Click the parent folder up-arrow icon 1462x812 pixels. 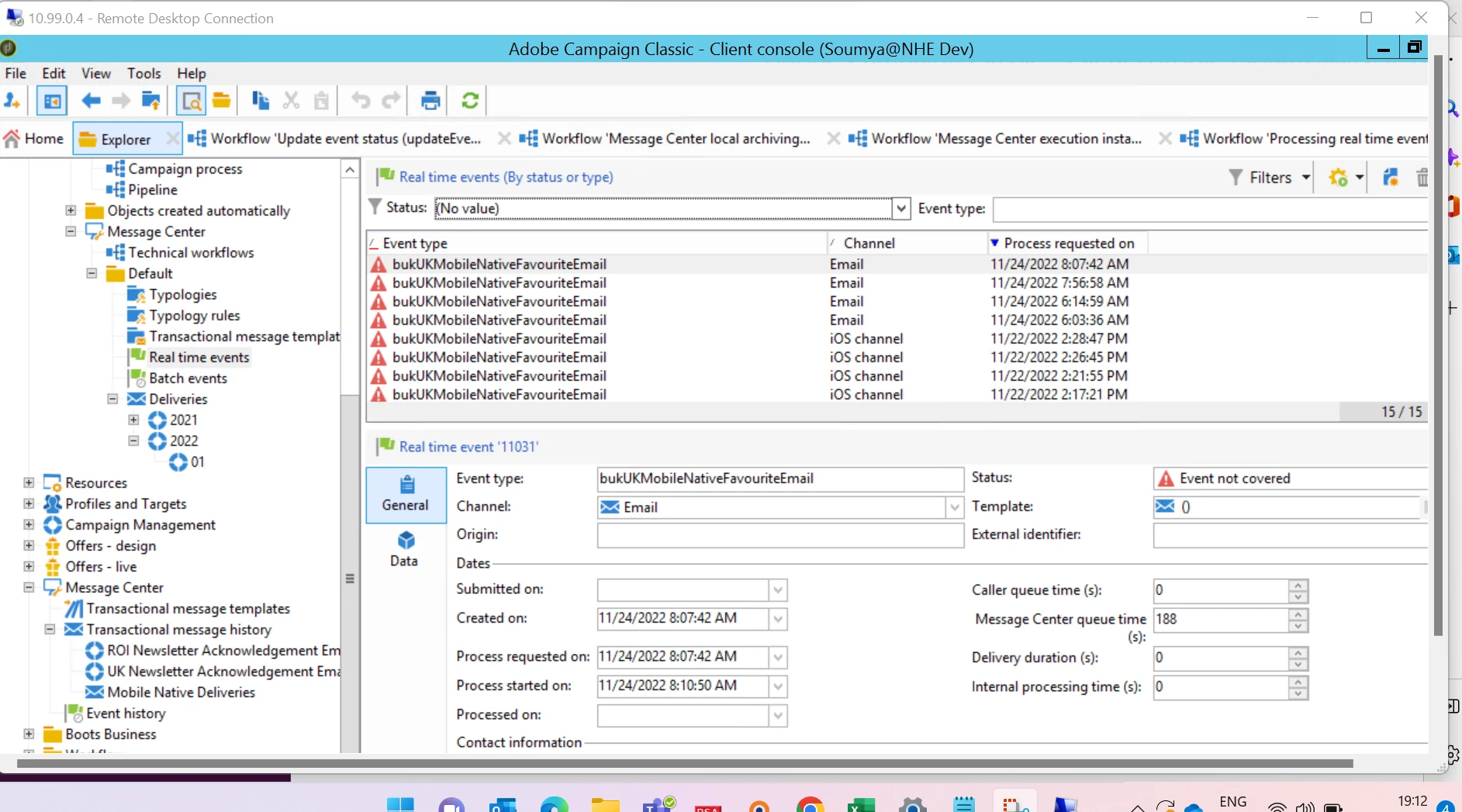(151, 101)
